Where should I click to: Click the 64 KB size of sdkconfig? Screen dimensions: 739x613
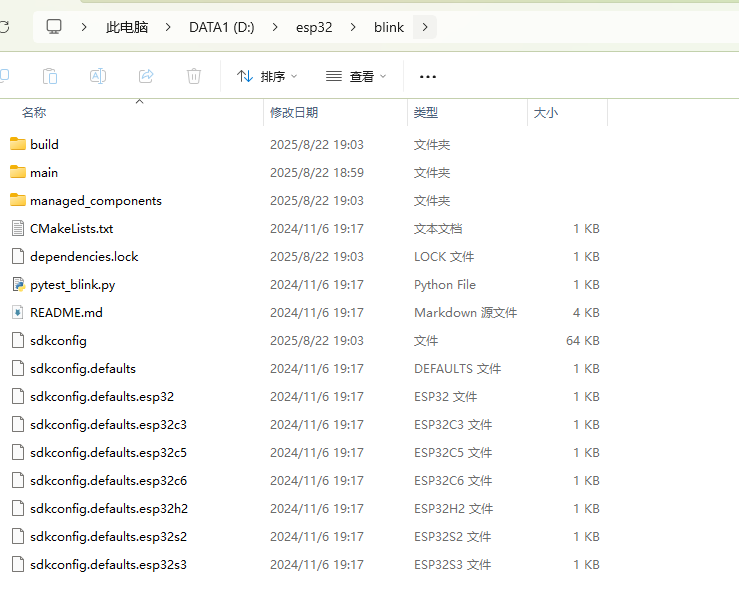pos(583,340)
